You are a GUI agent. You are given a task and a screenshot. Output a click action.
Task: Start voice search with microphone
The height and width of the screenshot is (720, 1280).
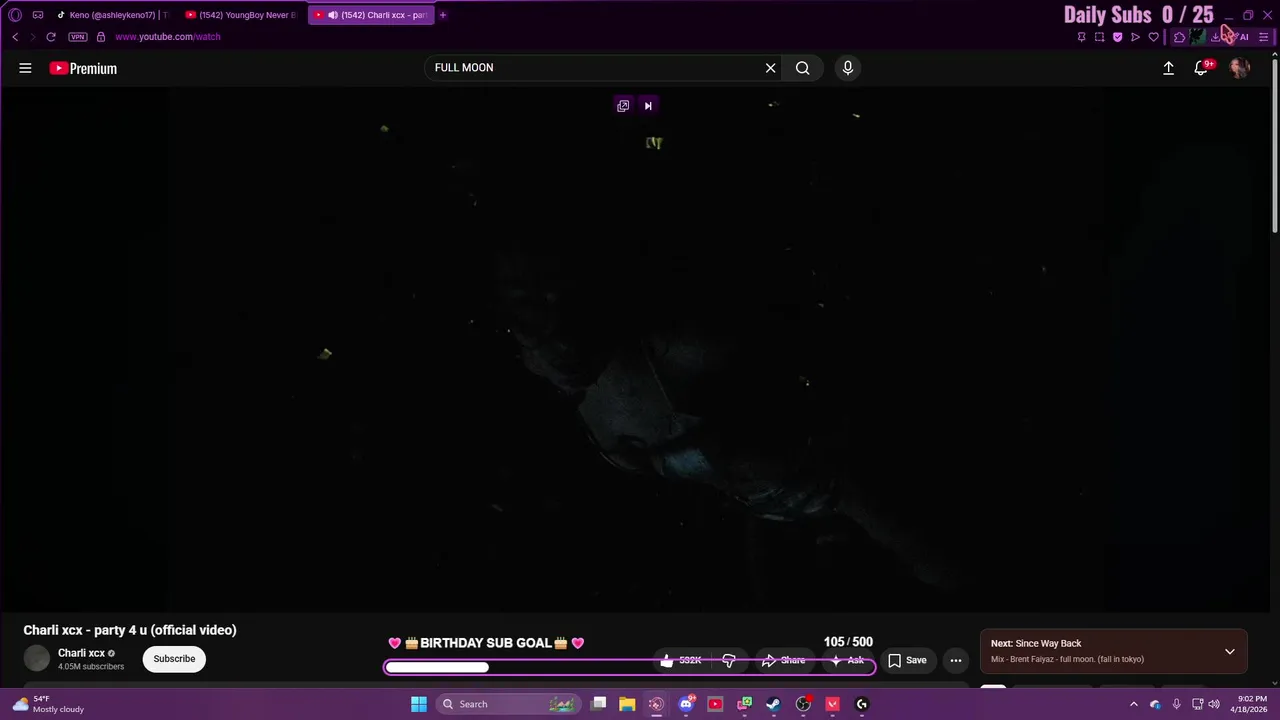click(x=848, y=68)
